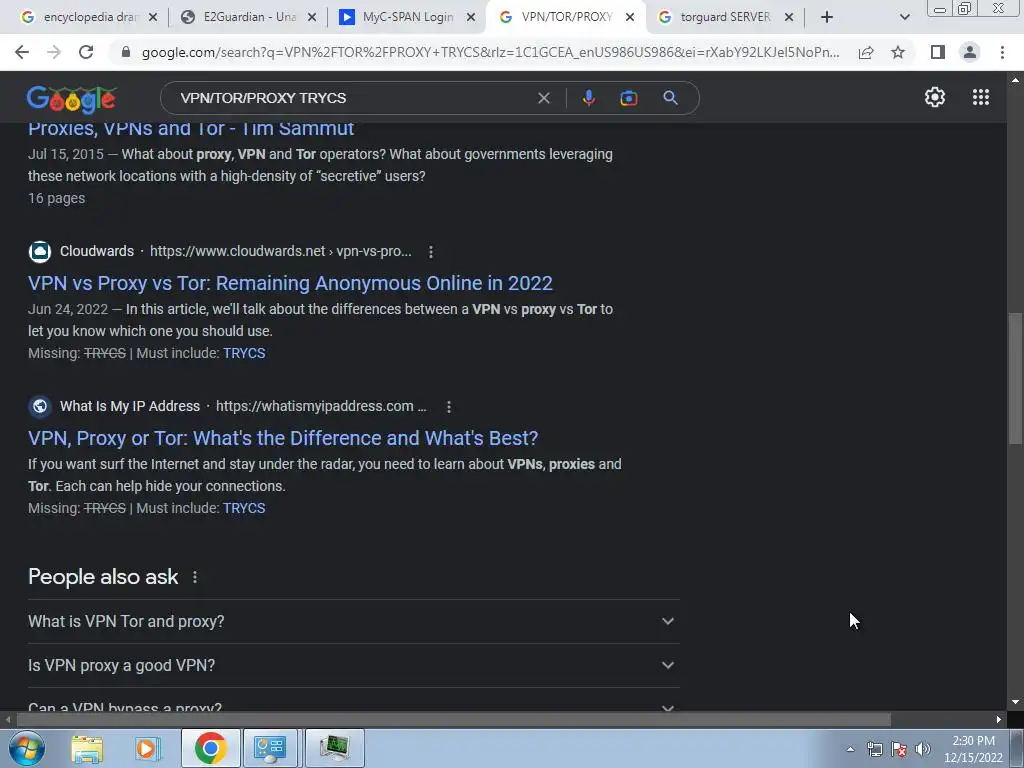Open more options for What Is My IP Address result
Image resolution: width=1024 pixels, height=768 pixels.
tap(449, 407)
